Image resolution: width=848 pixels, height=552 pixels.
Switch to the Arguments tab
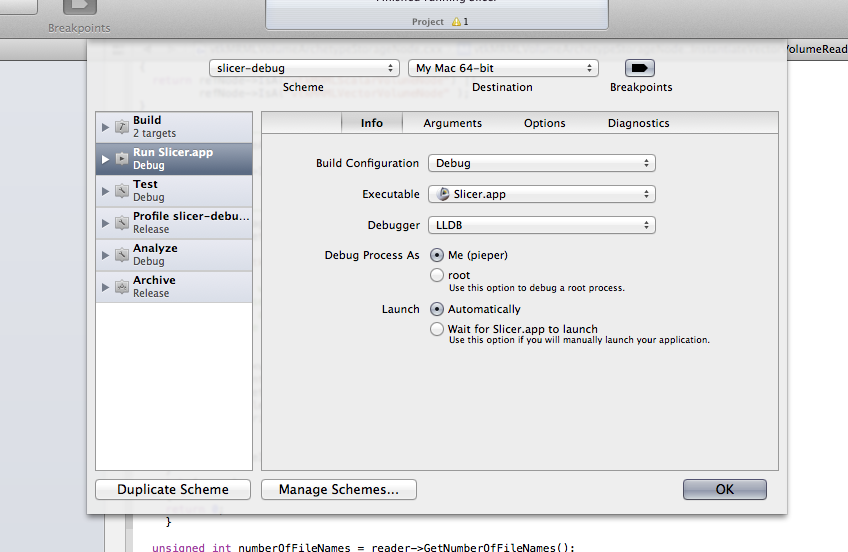[452, 123]
